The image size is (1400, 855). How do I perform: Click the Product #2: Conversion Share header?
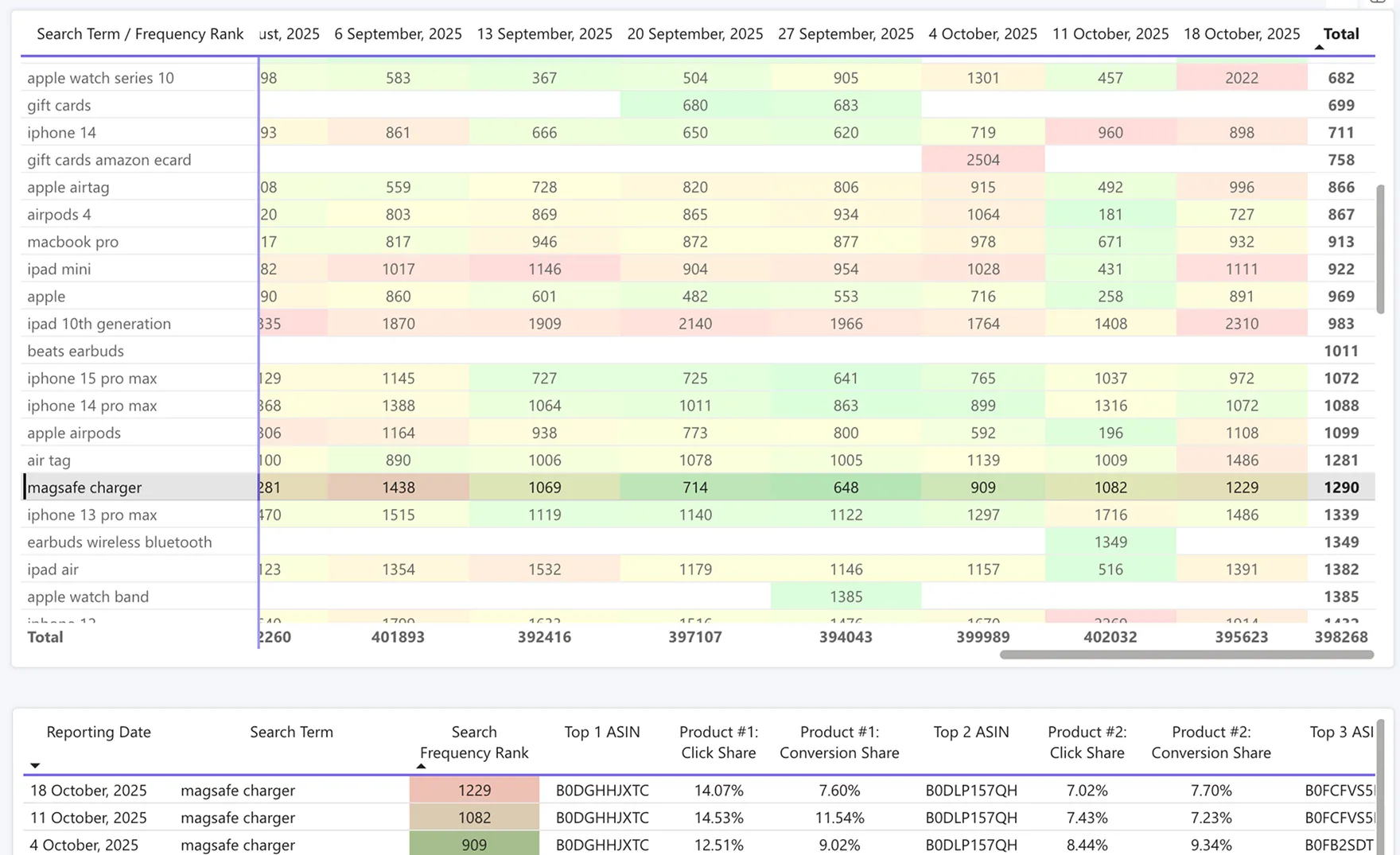click(1211, 742)
